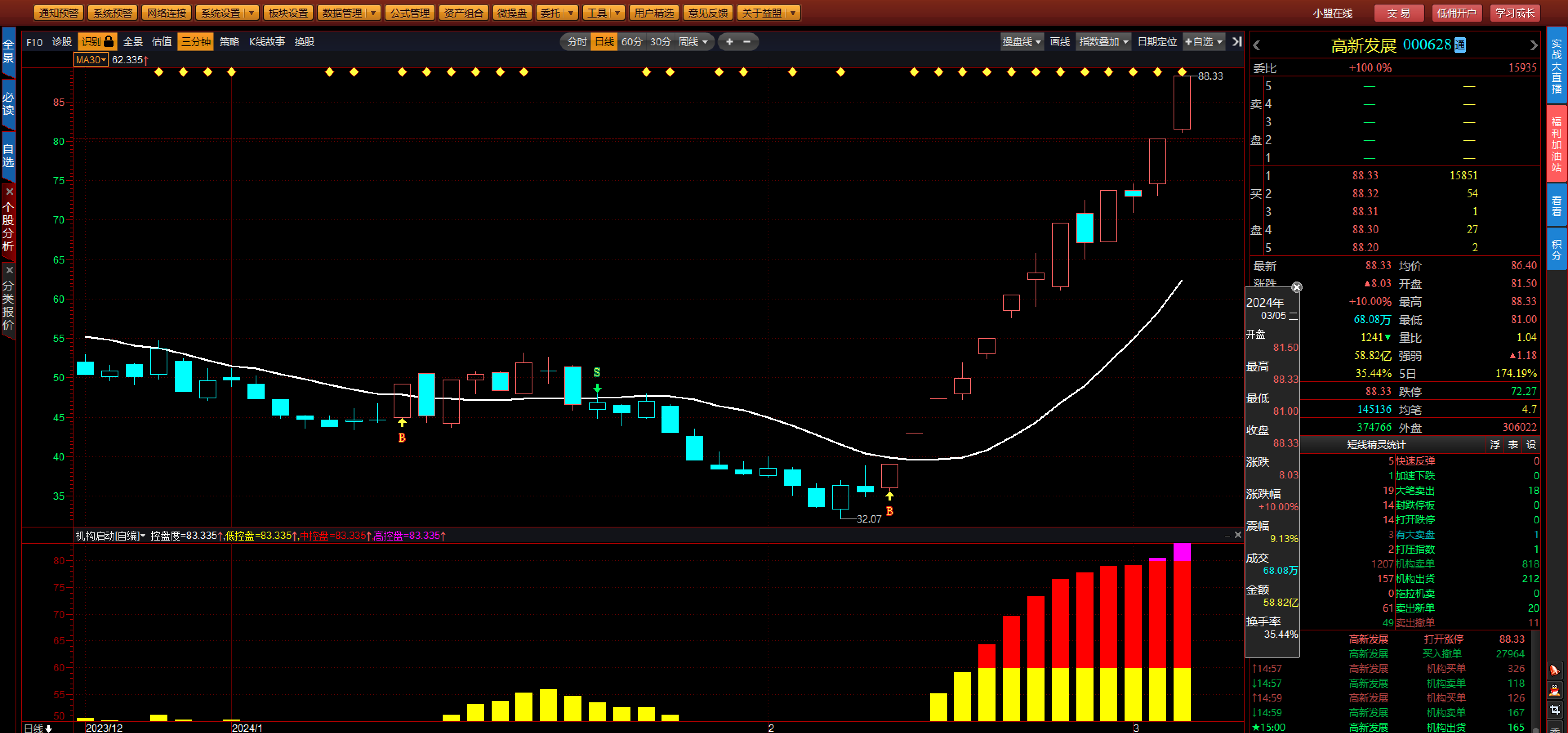Expand the 周线 period dropdown
Viewport: 1568px width, 733px height.
pos(693,42)
